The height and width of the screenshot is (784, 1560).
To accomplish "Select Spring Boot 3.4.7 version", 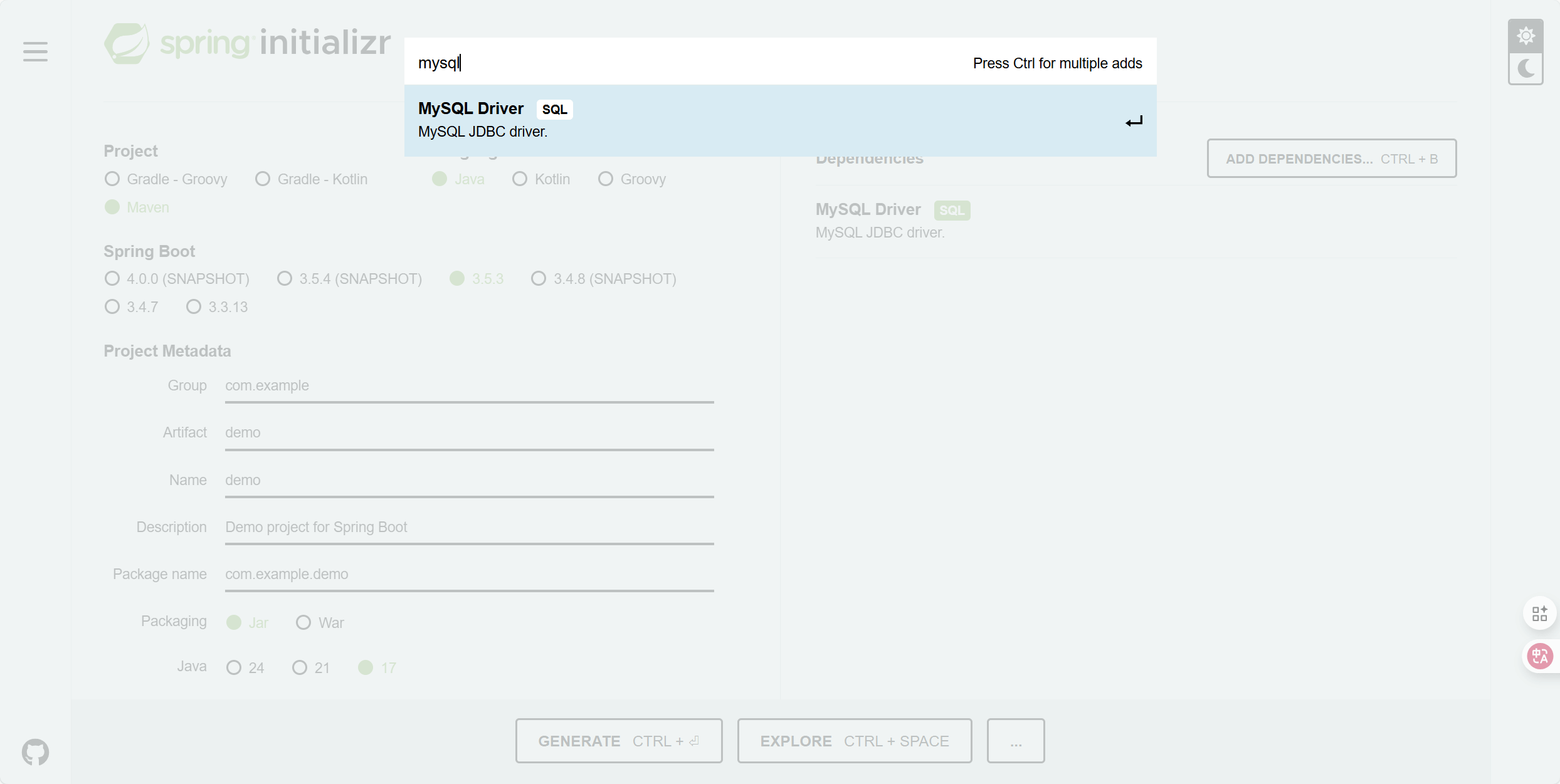I will [112, 307].
